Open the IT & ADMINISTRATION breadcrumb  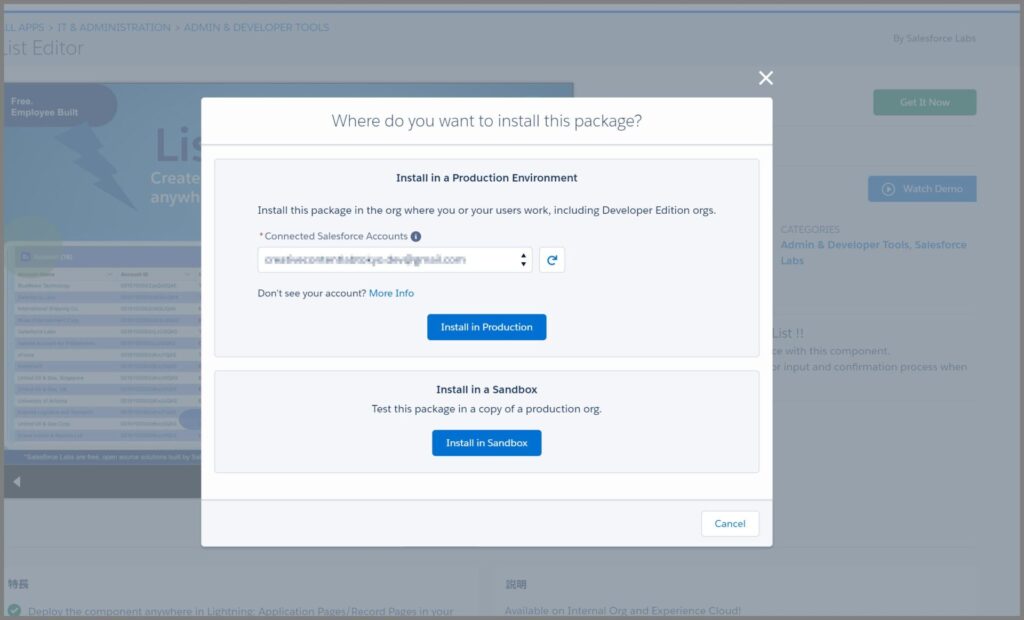click(113, 27)
